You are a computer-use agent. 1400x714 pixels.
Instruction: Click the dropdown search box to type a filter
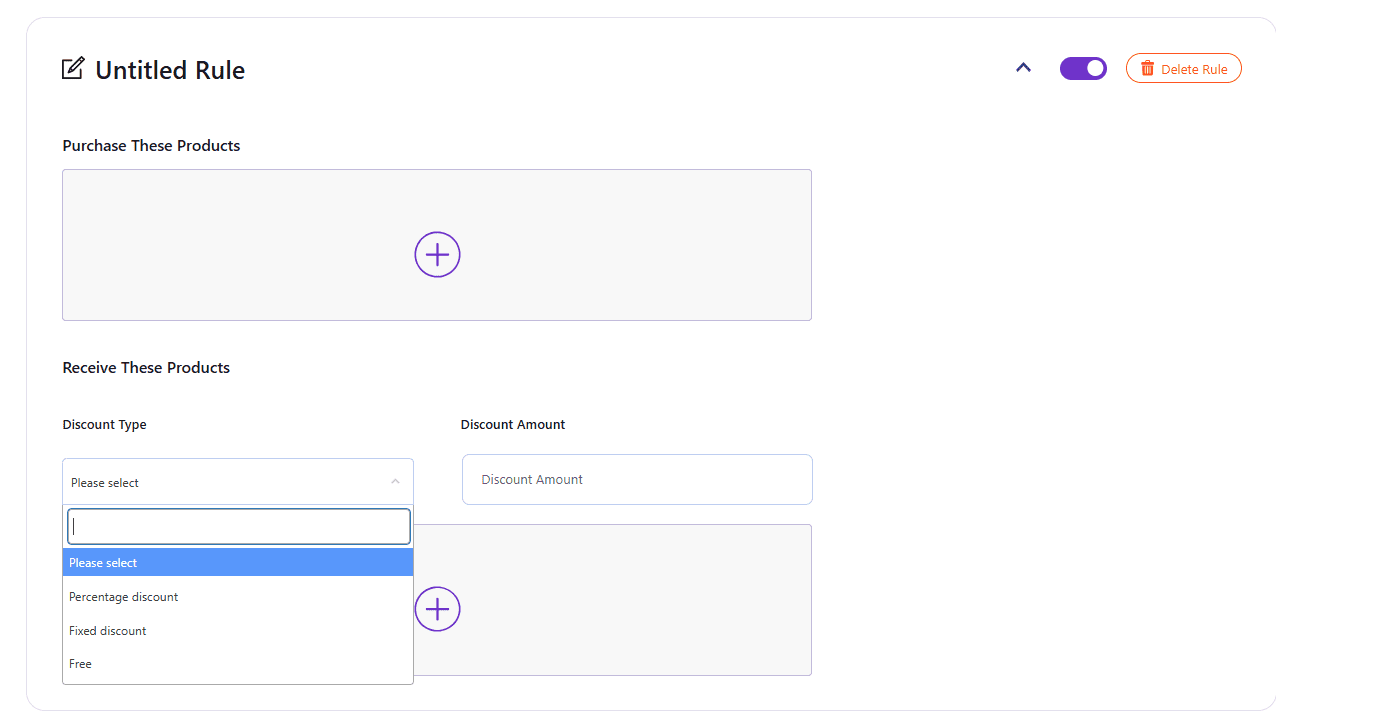pos(238,526)
